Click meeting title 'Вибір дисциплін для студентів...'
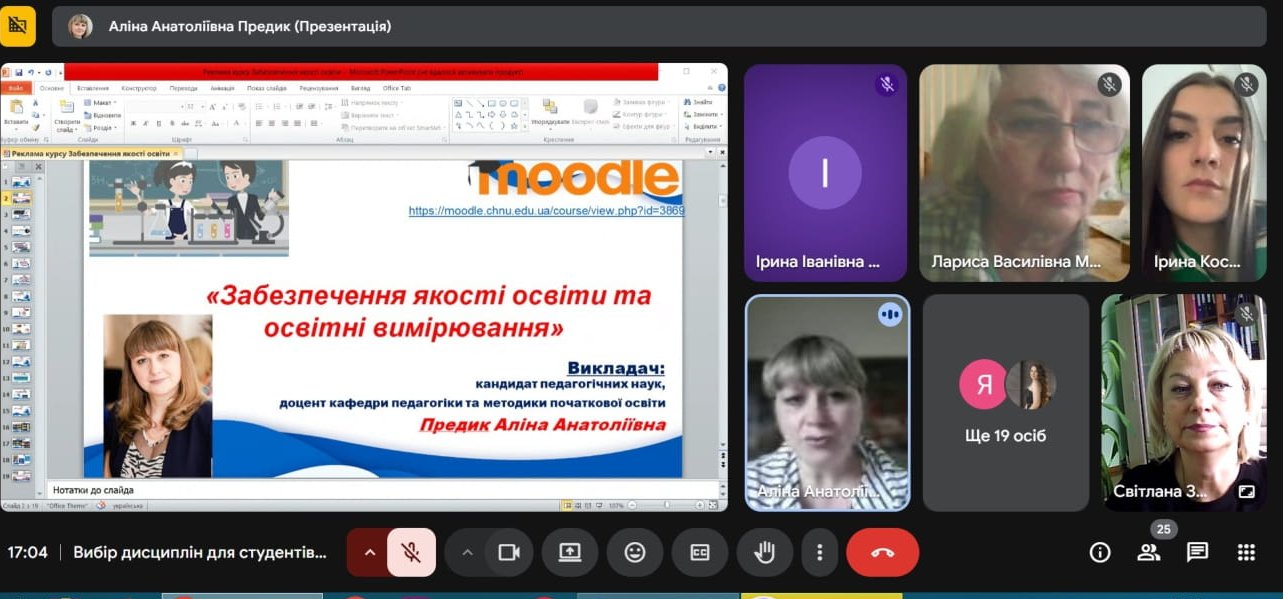Screen dimensions: 1287x599 tap(200, 552)
